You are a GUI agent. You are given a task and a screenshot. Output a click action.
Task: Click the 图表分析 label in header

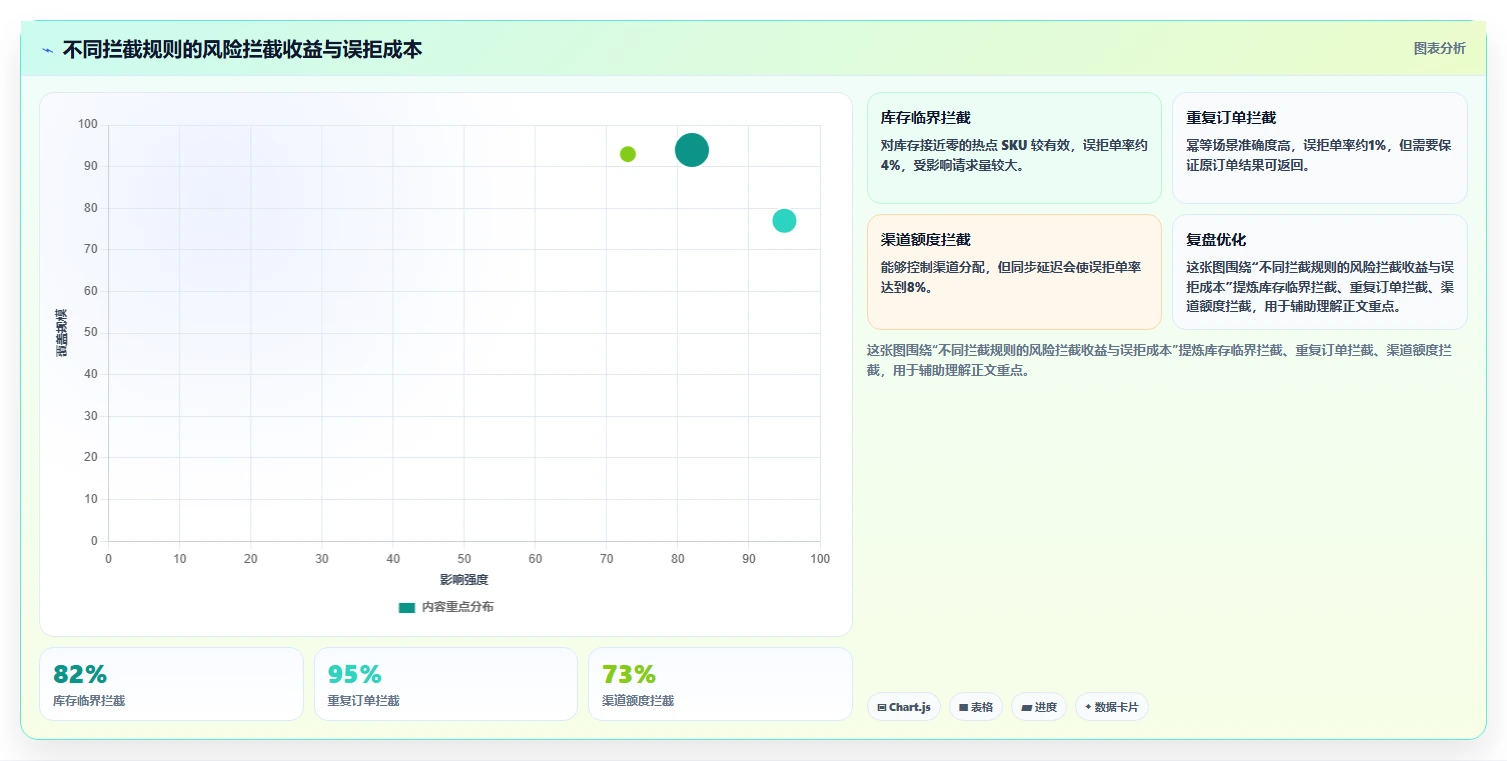[x=1439, y=48]
